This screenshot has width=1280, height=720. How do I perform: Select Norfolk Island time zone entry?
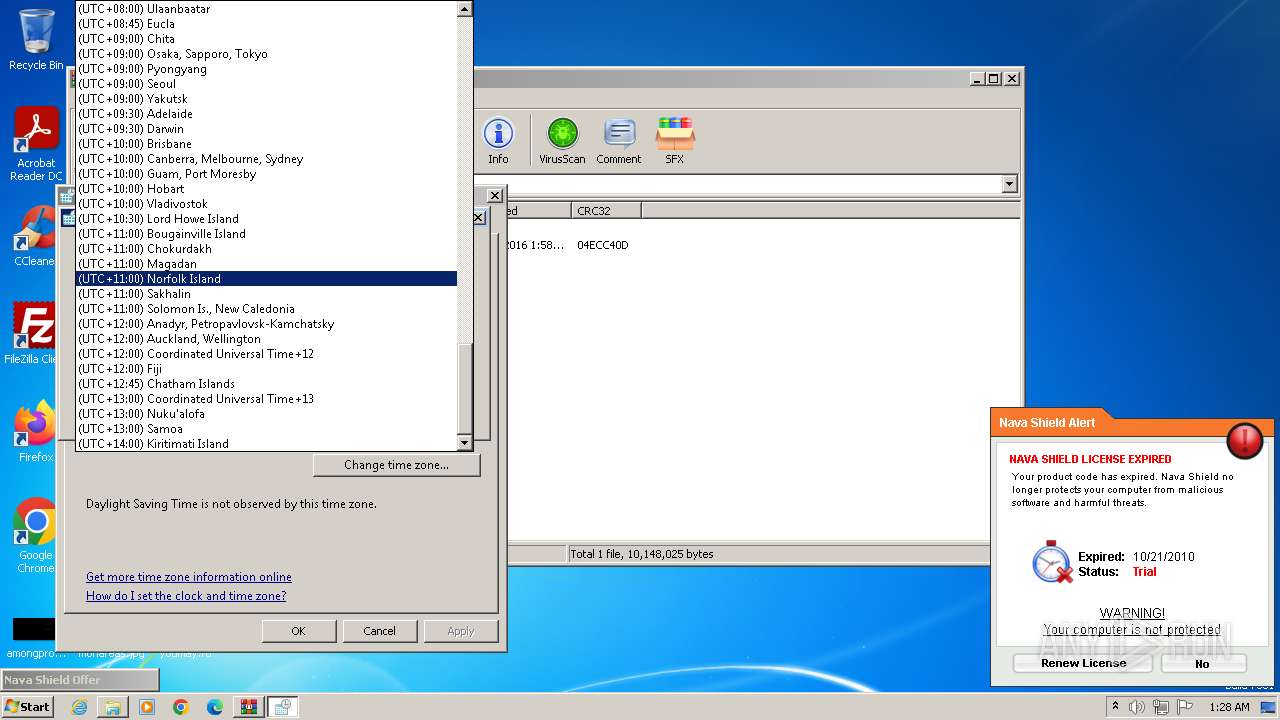tap(267, 279)
